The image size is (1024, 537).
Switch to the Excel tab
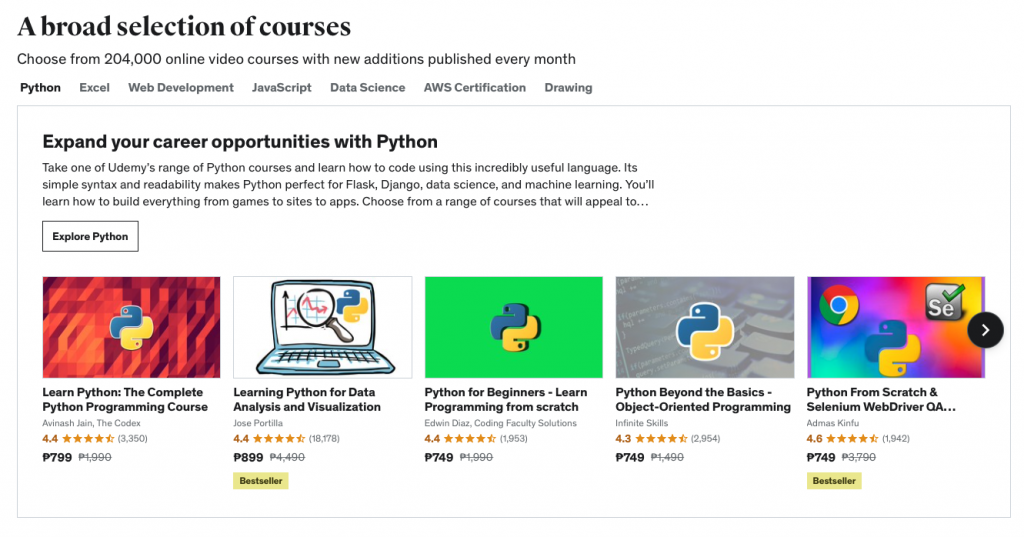(x=94, y=88)
